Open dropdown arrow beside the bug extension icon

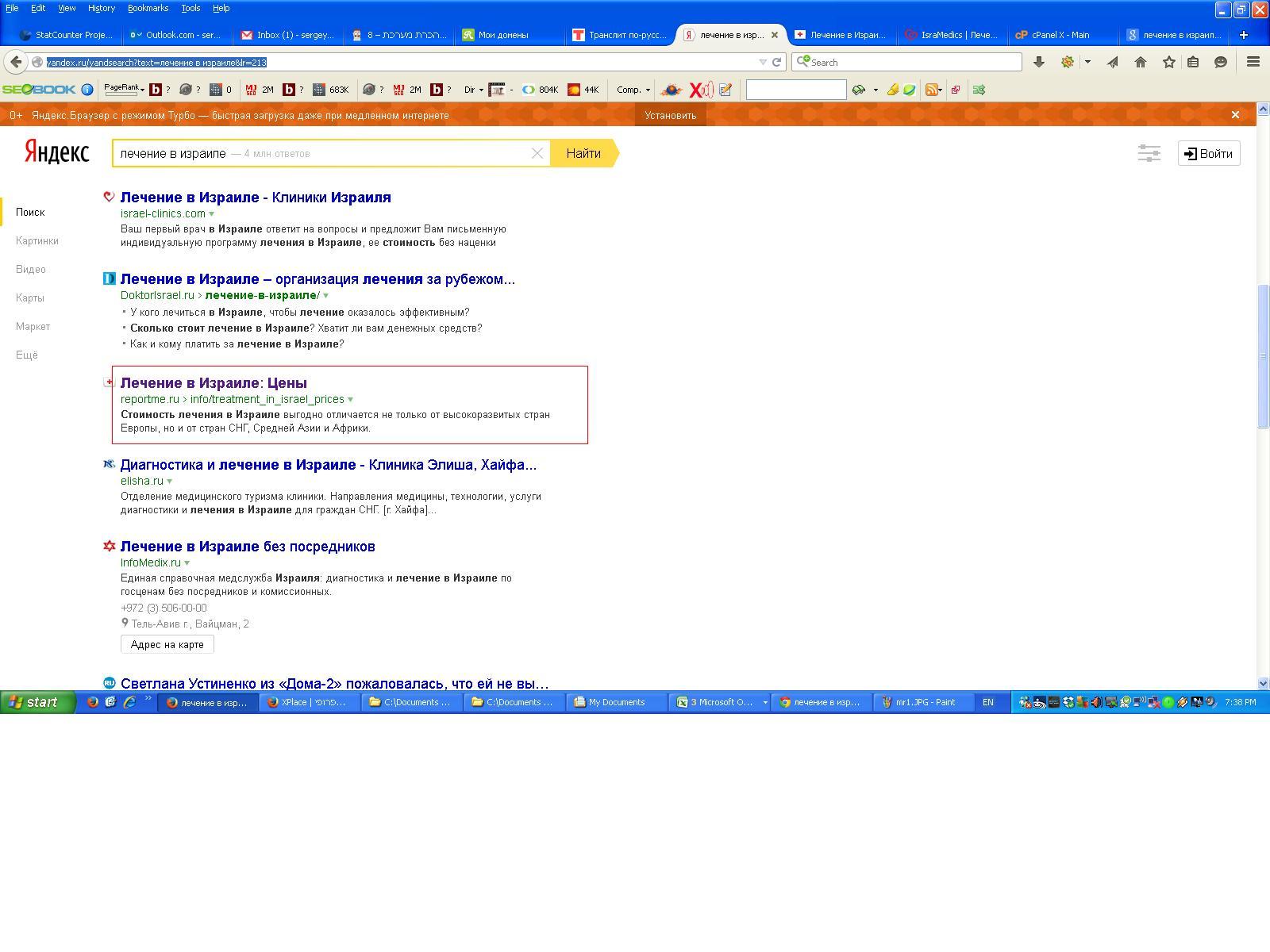click(x=1087, y=62)
